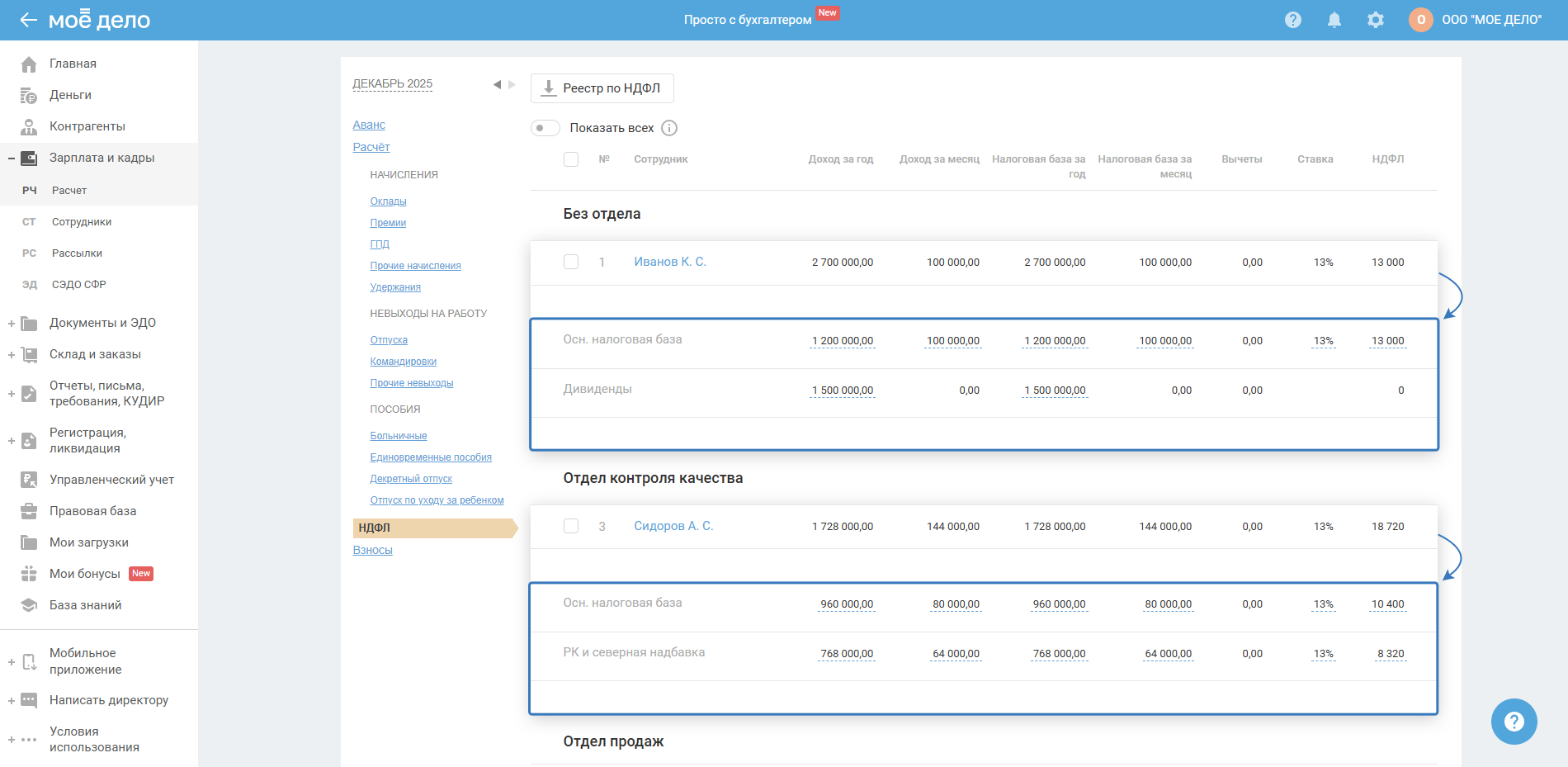Open the floating help chat button
The height and width of the screenshot is (767, 1568).
(1514, 722)
